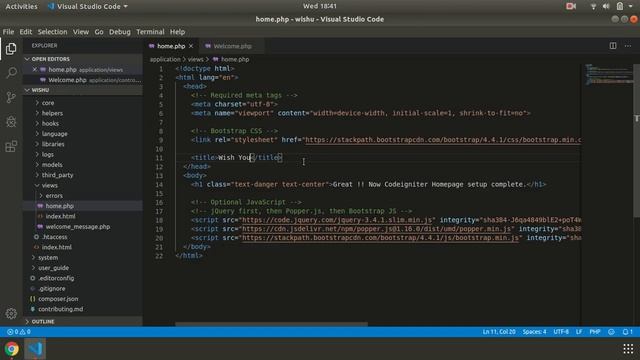
Task: Switch to the Welcome.php tab
Action: pos(232,46)
